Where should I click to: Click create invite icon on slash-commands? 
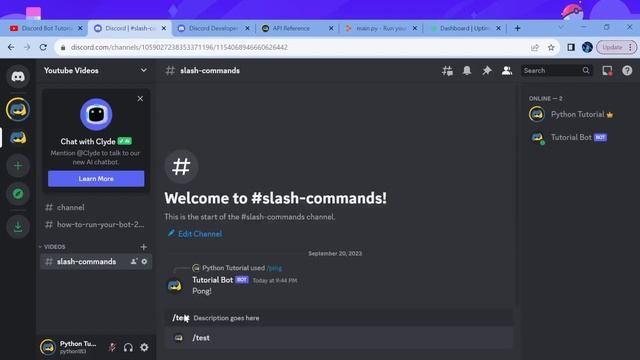tap(133, 262)
